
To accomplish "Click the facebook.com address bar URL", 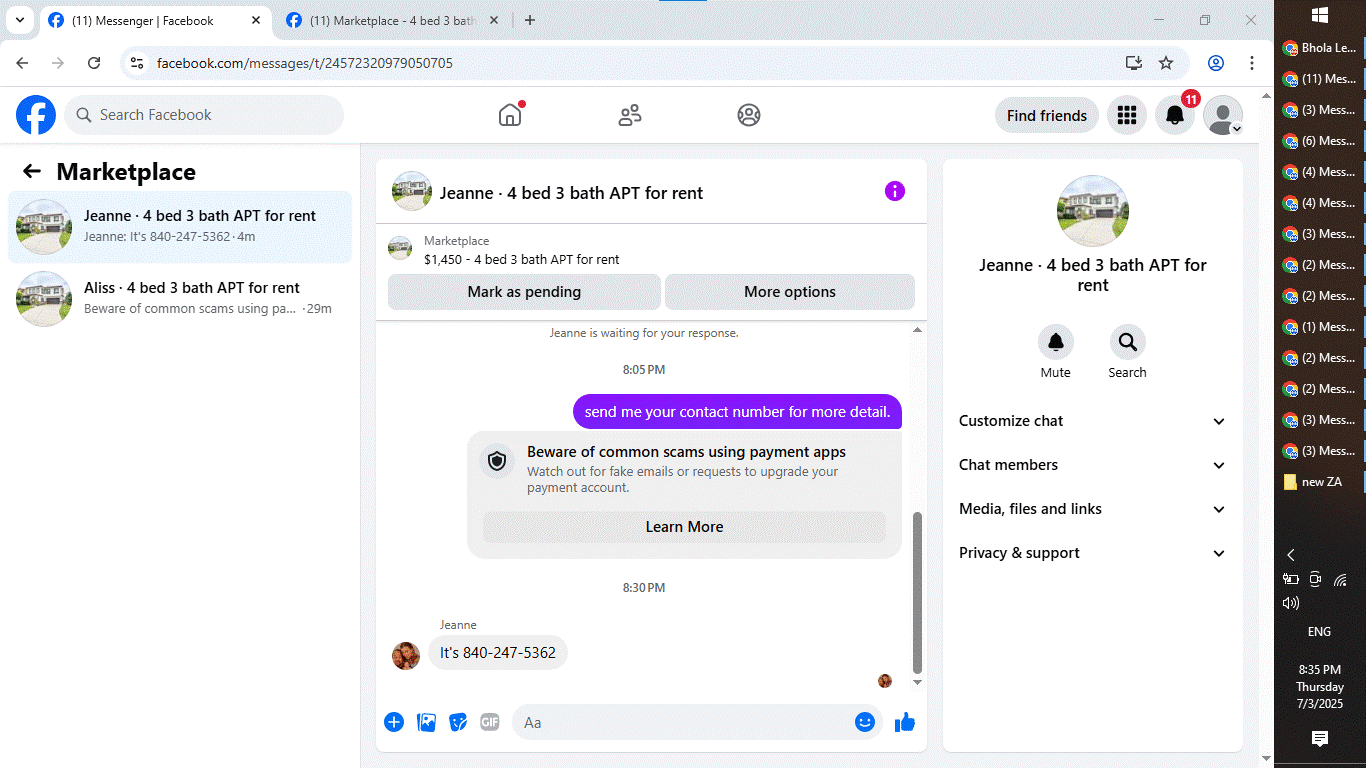I will 305,63.
